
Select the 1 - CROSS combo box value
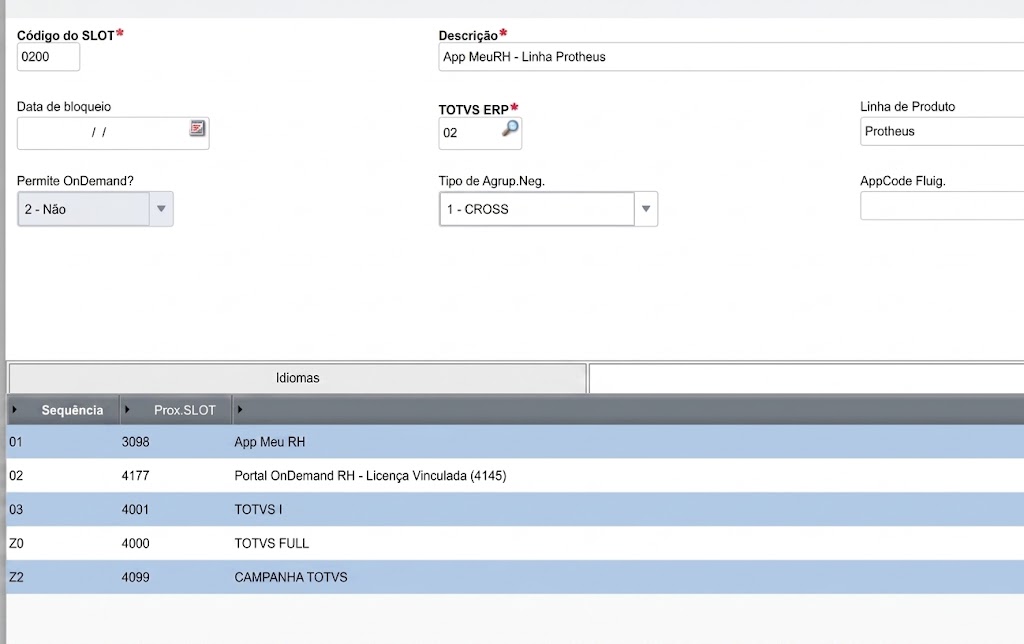click(537, 209)
